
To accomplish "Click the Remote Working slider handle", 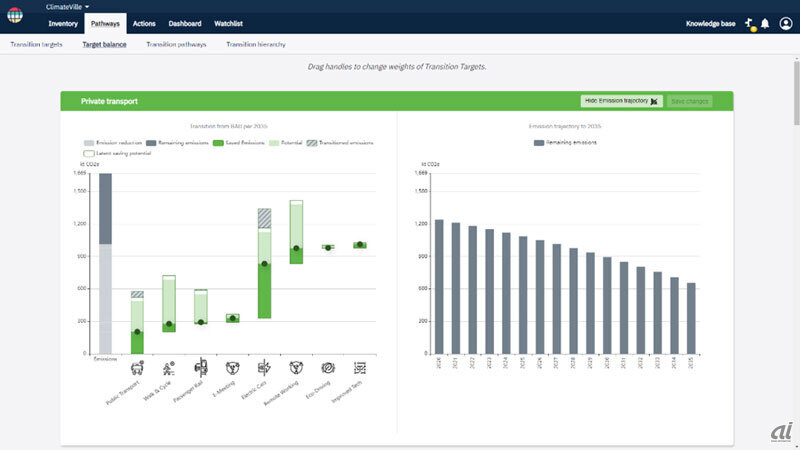I will (296, 248).
